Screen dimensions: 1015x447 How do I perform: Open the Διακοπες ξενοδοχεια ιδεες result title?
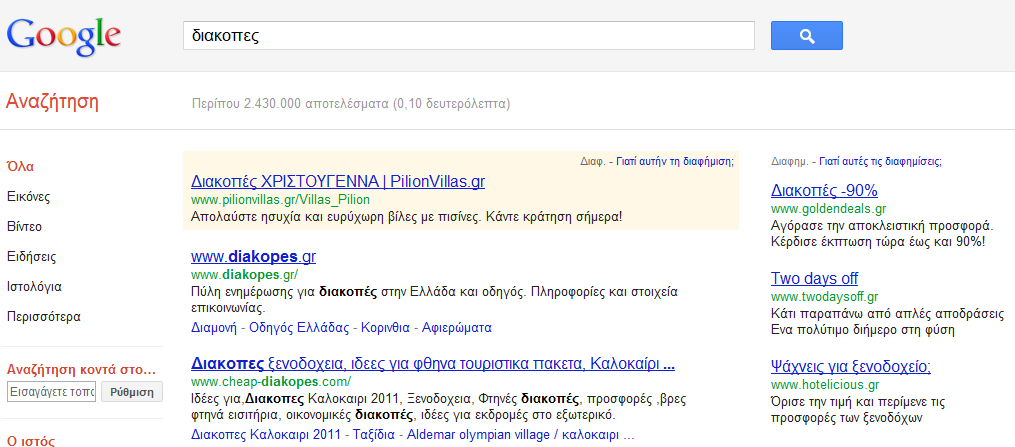click(x=433, y=364)
